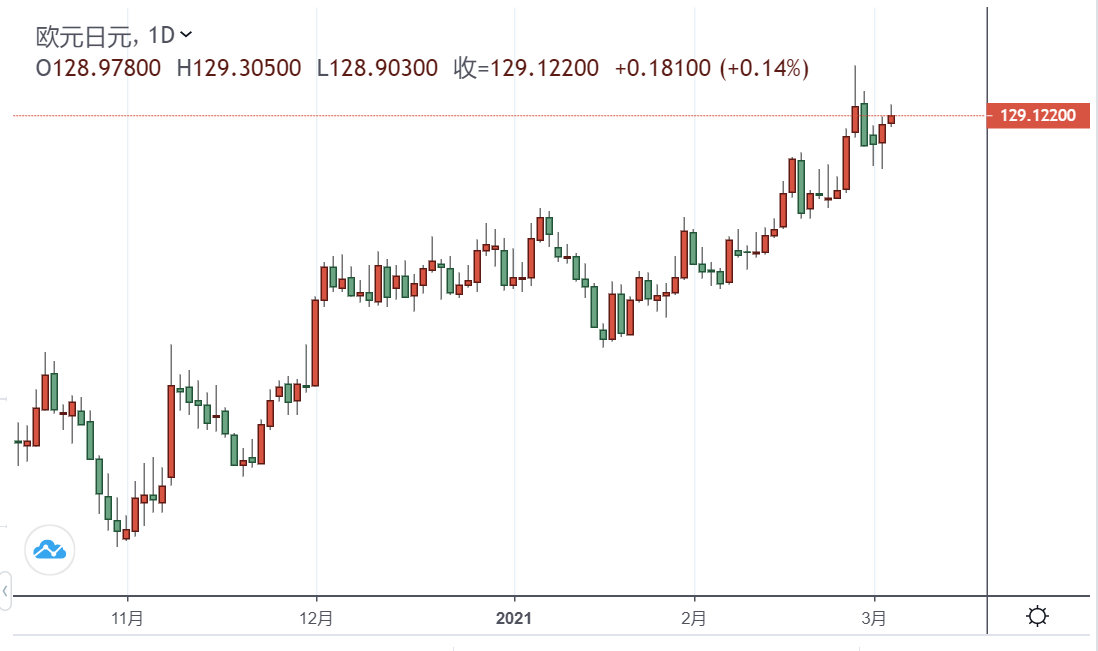Click the 11月 time axis label

tap(128, 618)
